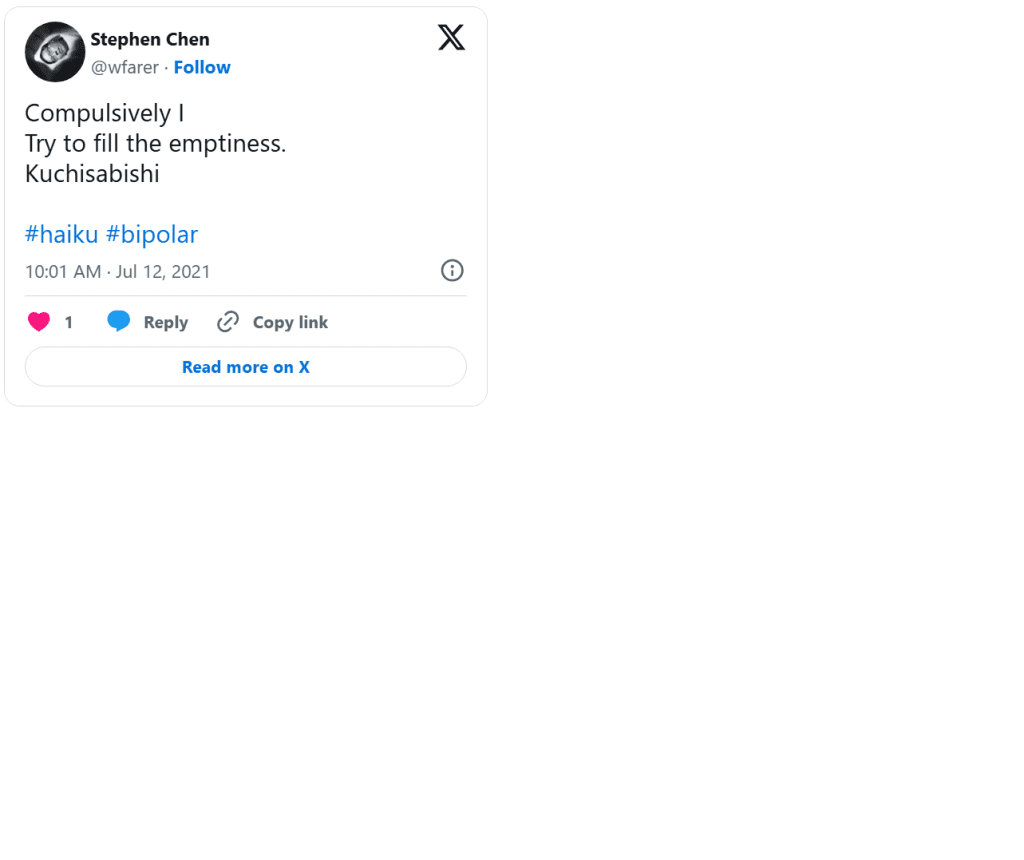Click the 10:01 AM Jul 12, 2021 timestamp
The width and height of the screenshot is (1024, 860).
coord(118,271)
